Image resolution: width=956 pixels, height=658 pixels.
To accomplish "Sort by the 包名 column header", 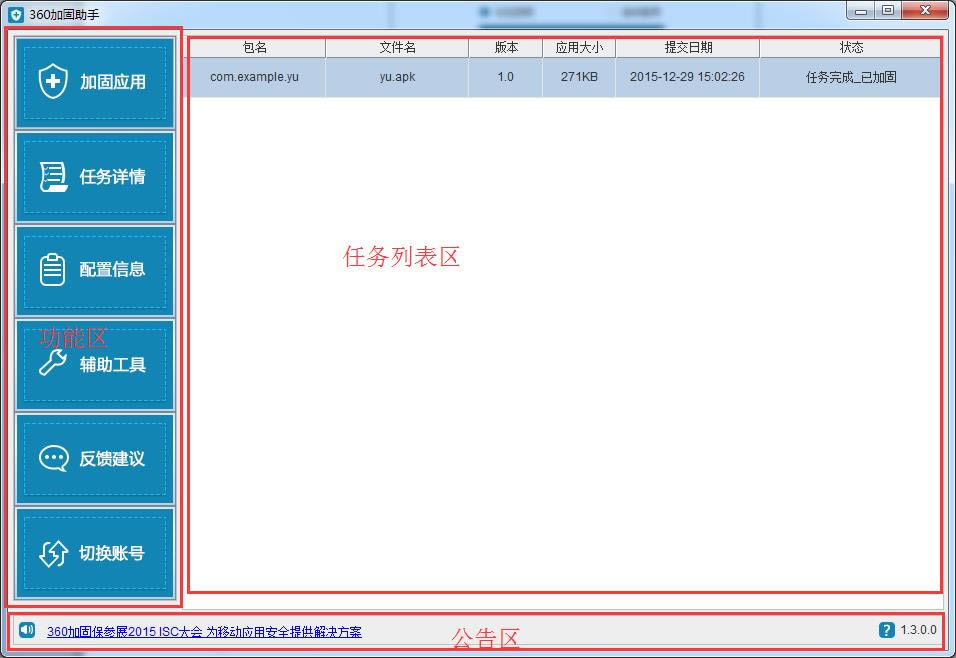I will pyautogui.click(x=256, y=48).
